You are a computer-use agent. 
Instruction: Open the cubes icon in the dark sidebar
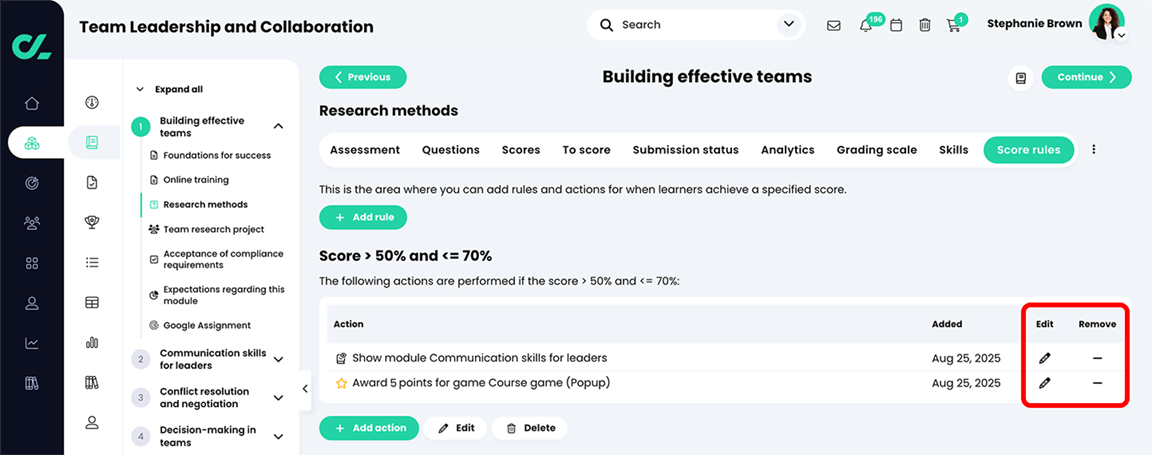(32, 143)
